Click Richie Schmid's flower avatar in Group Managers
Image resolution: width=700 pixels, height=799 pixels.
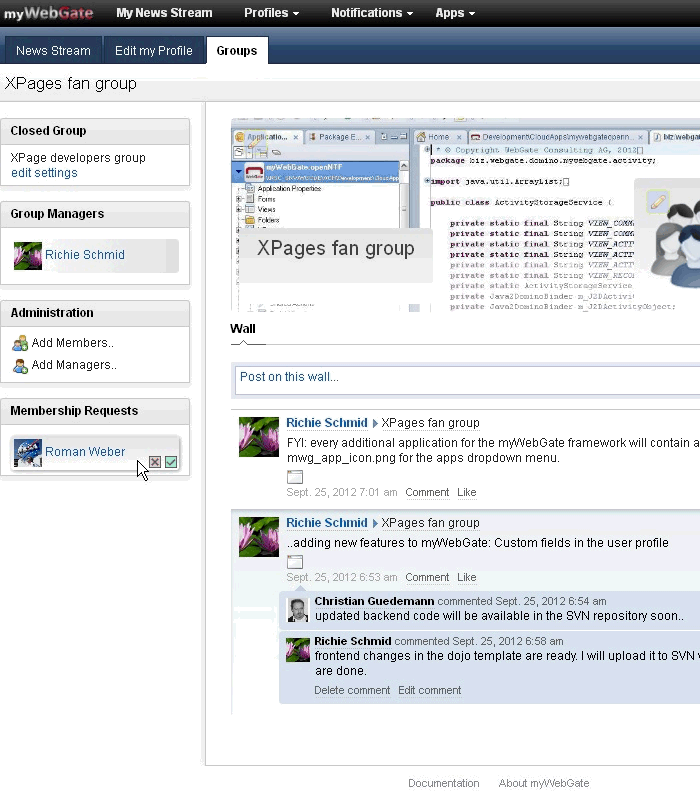pyautogui.click(x=28, y=255)
